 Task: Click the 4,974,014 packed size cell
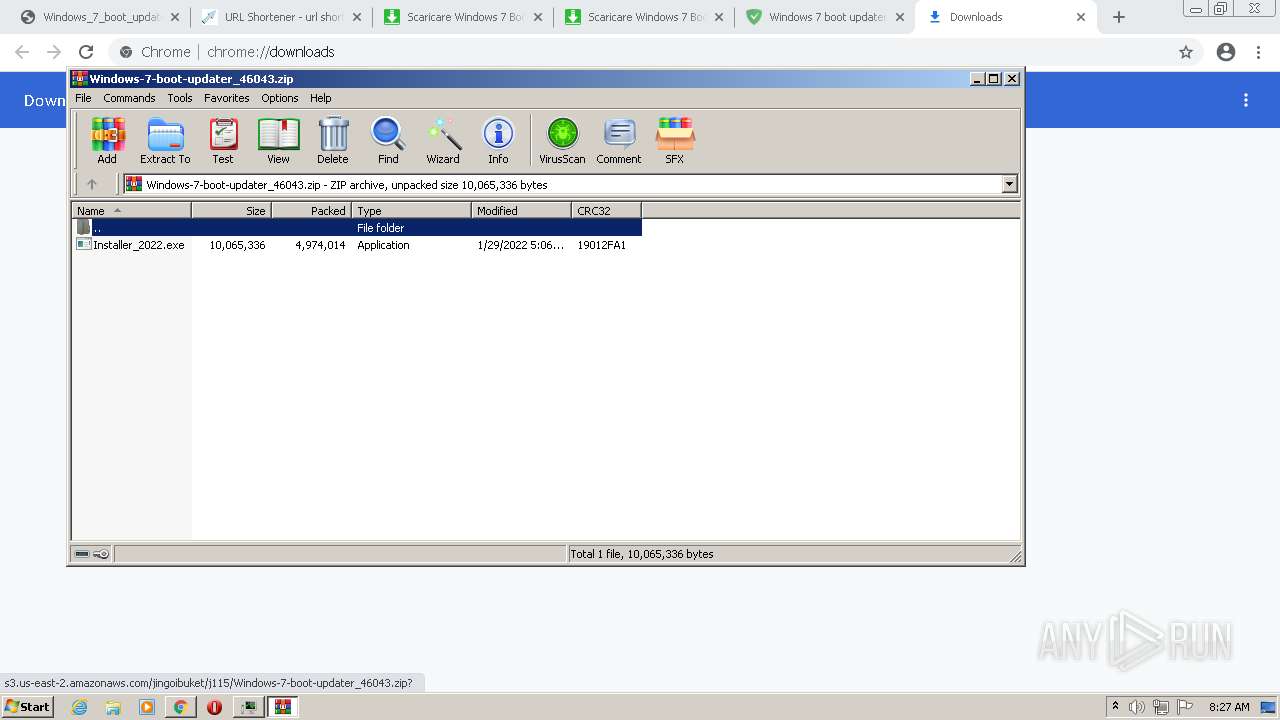[320, 245]
